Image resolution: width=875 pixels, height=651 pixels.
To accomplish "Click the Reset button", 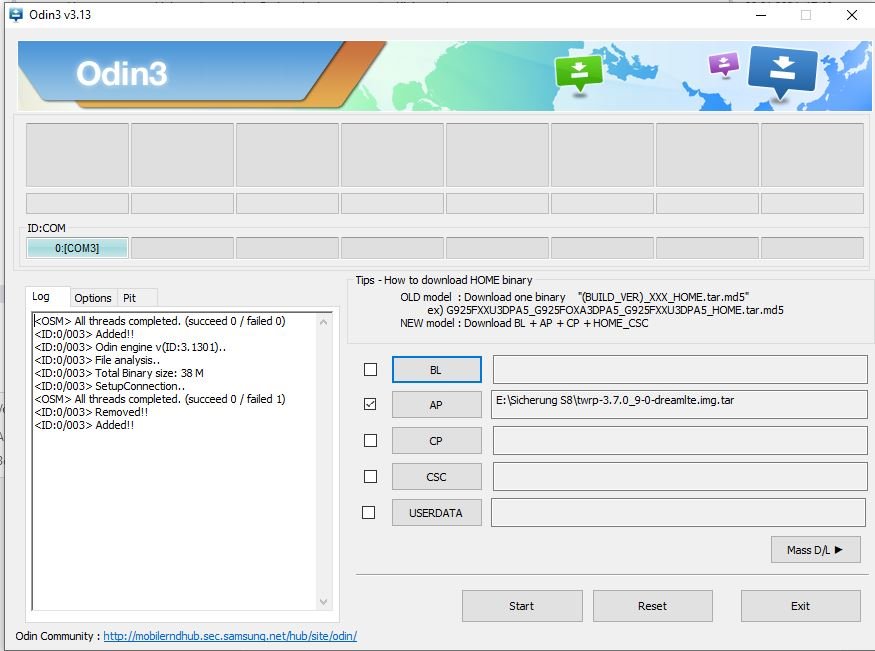I will (x=652, y=606).
